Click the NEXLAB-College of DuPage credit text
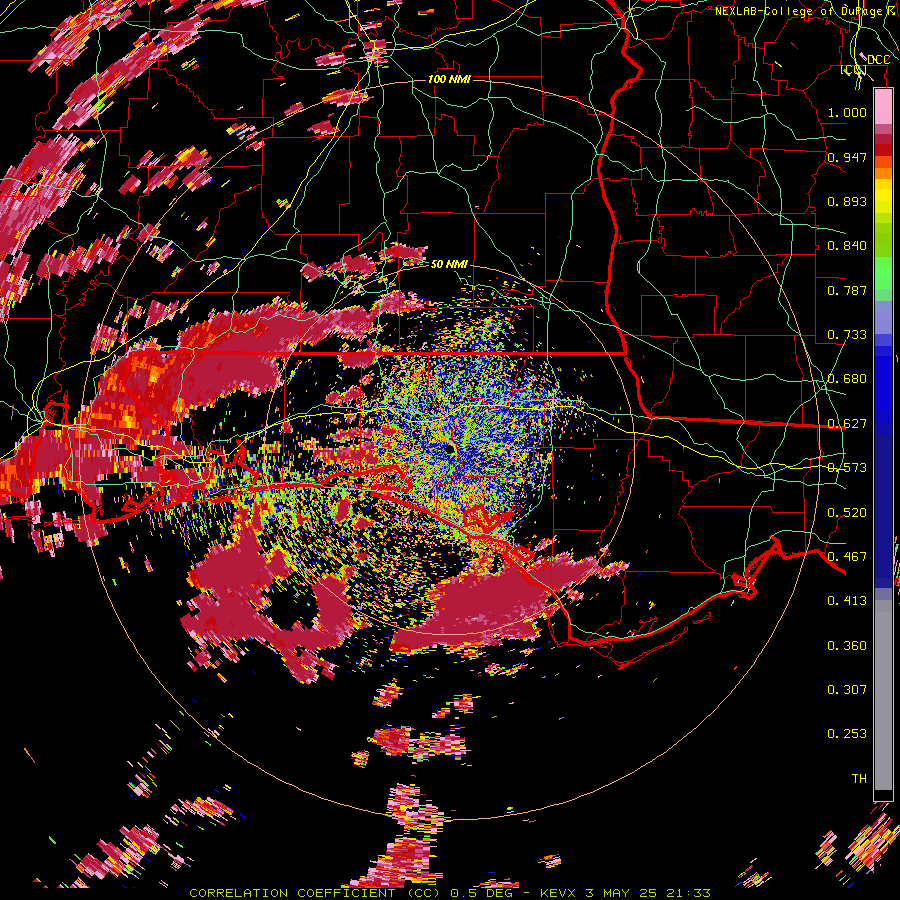 pyautogui.click(x=807, y=11)
